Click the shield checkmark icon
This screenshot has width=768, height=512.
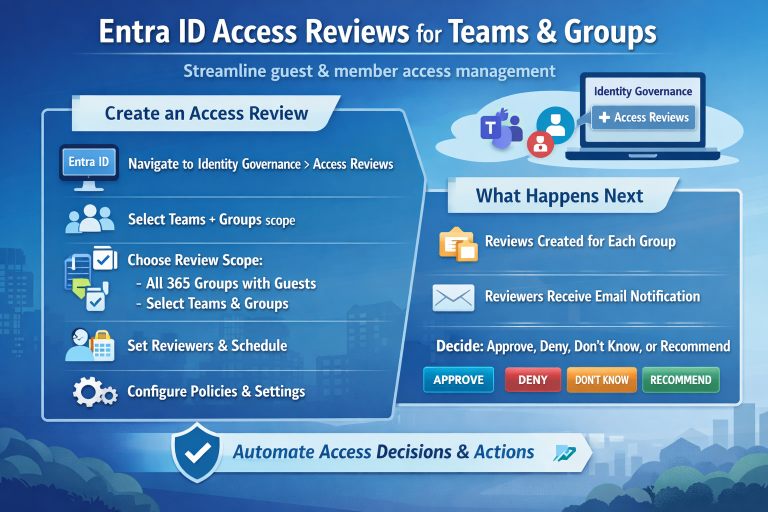tap(197, 452)
